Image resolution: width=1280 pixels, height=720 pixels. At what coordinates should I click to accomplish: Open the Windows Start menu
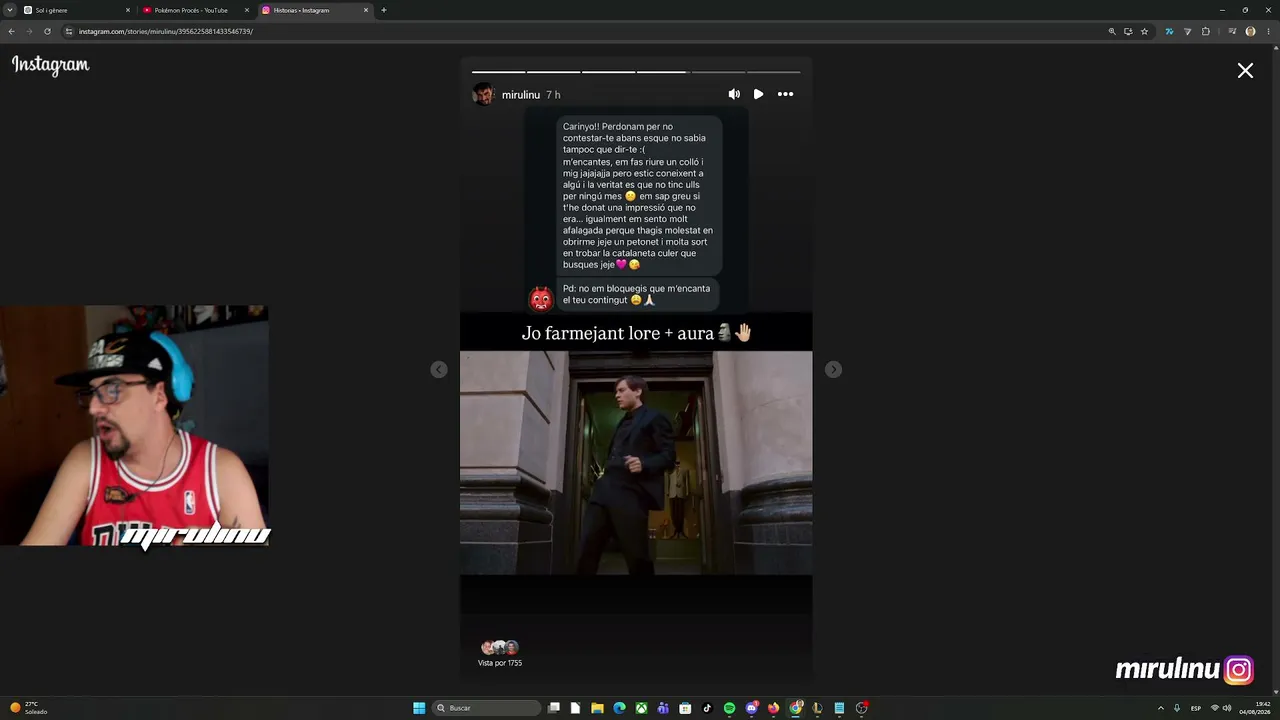click(x=419, y=708)
